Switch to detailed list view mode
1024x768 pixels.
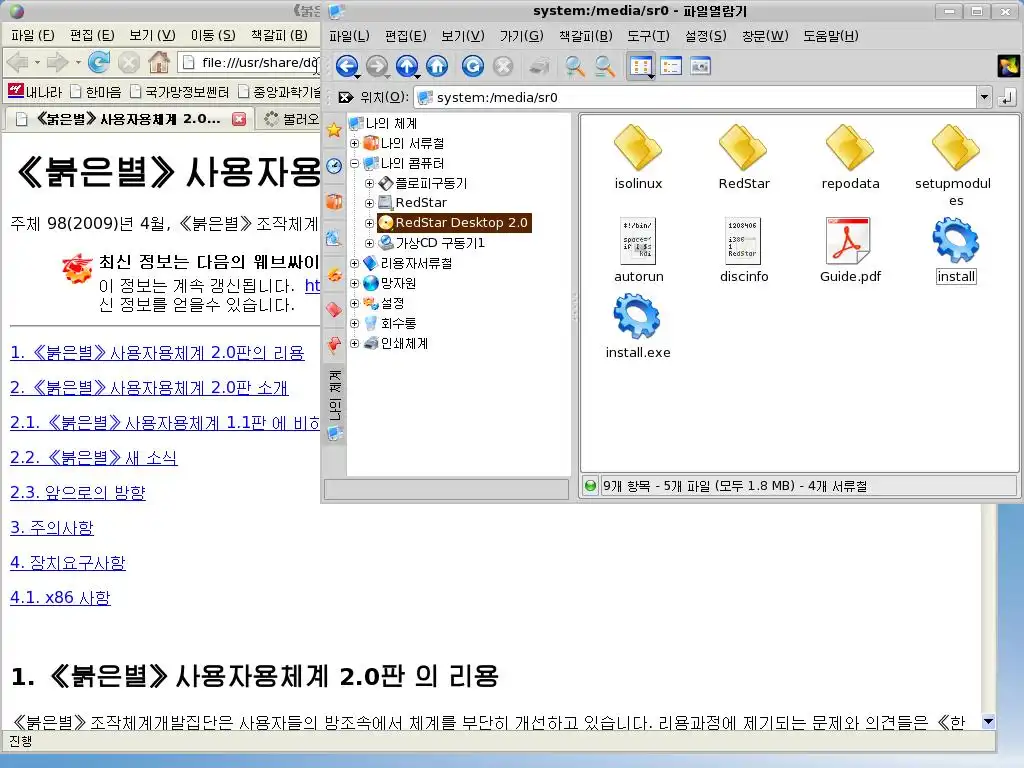pos(671,66)
